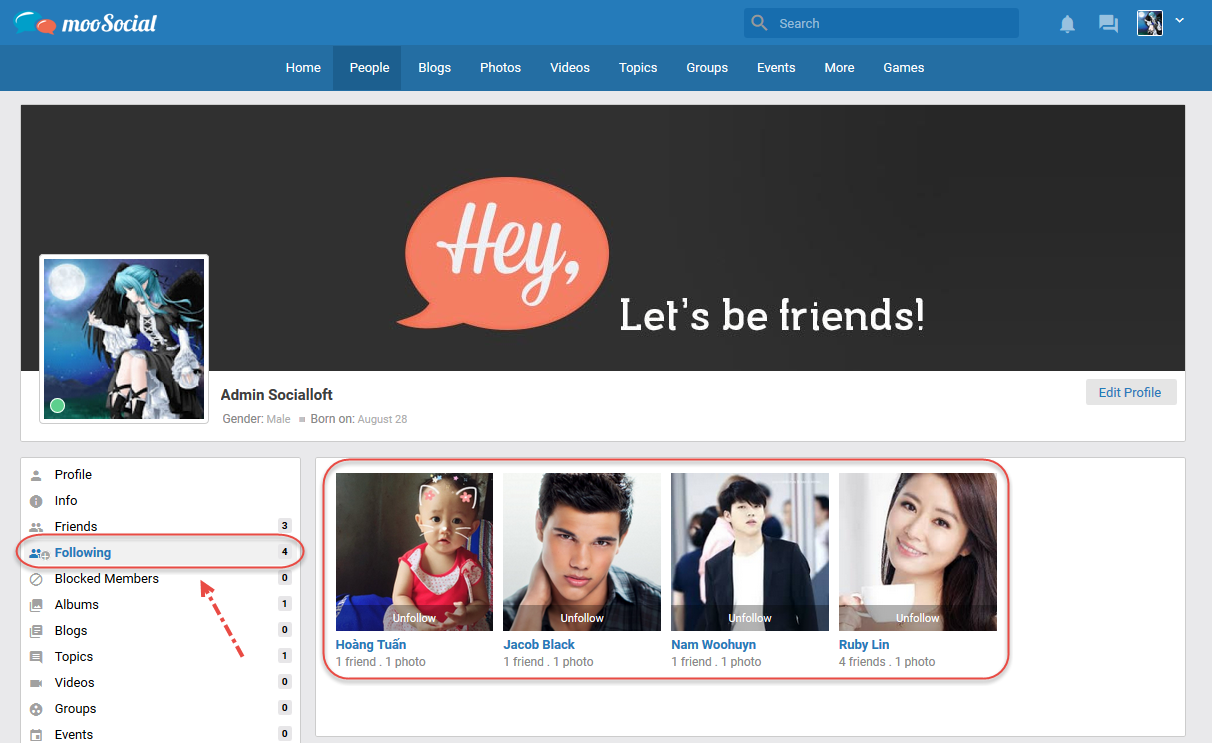Image resolution: width=1212 pixels, height=743 pixels.
Task: Open Ruby Lin's profile link
Action: [x=864, y=645]
